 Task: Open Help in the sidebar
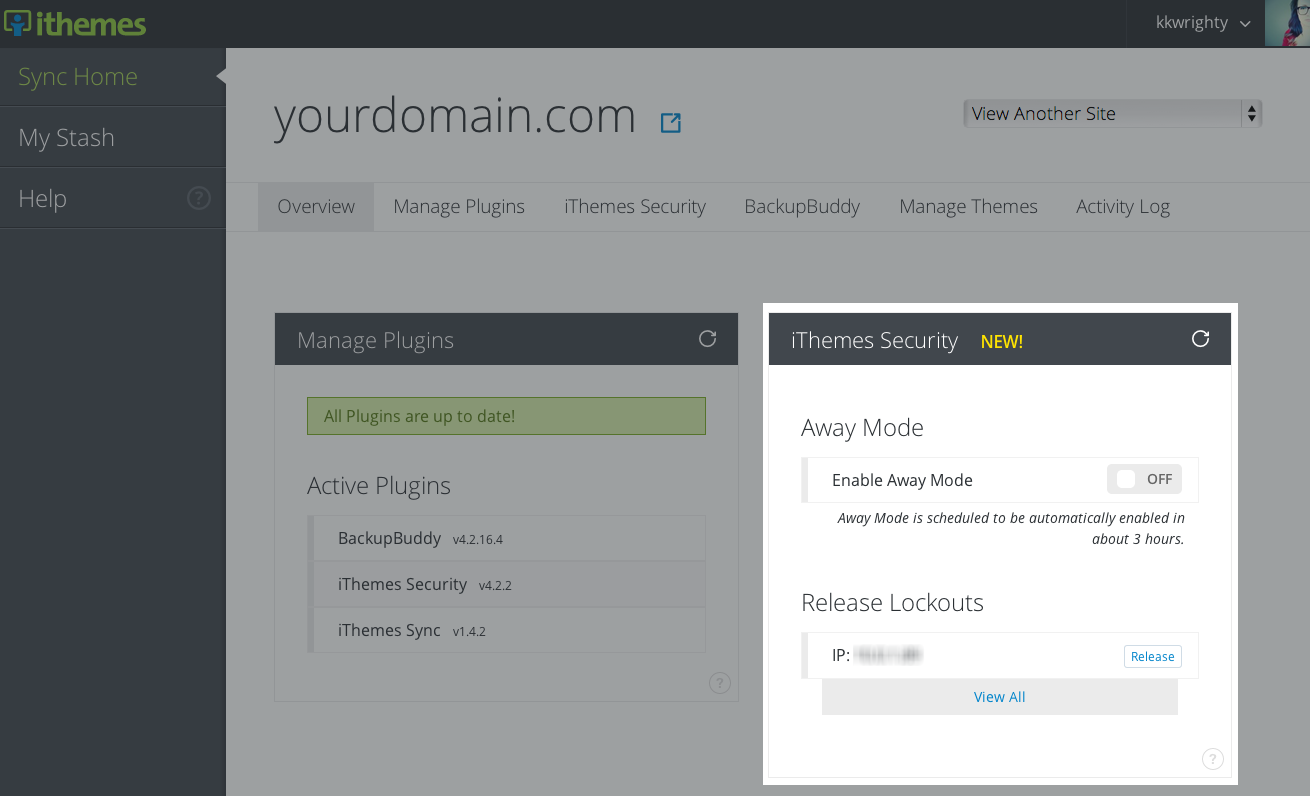point(113,198)
